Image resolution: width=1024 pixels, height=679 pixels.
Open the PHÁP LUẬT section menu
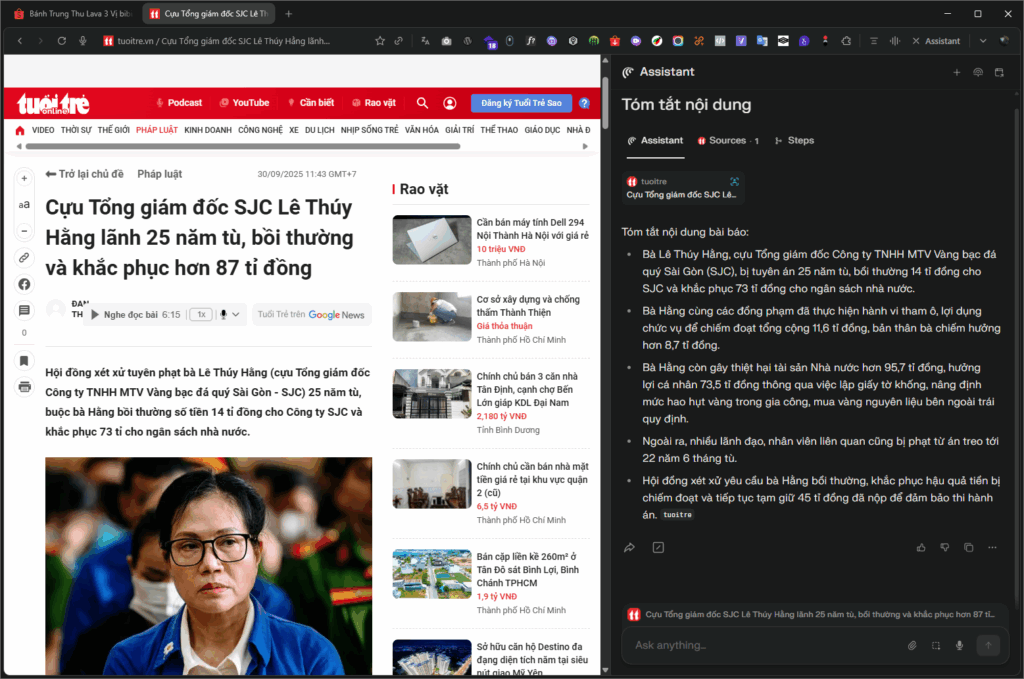tap(157, 129)
